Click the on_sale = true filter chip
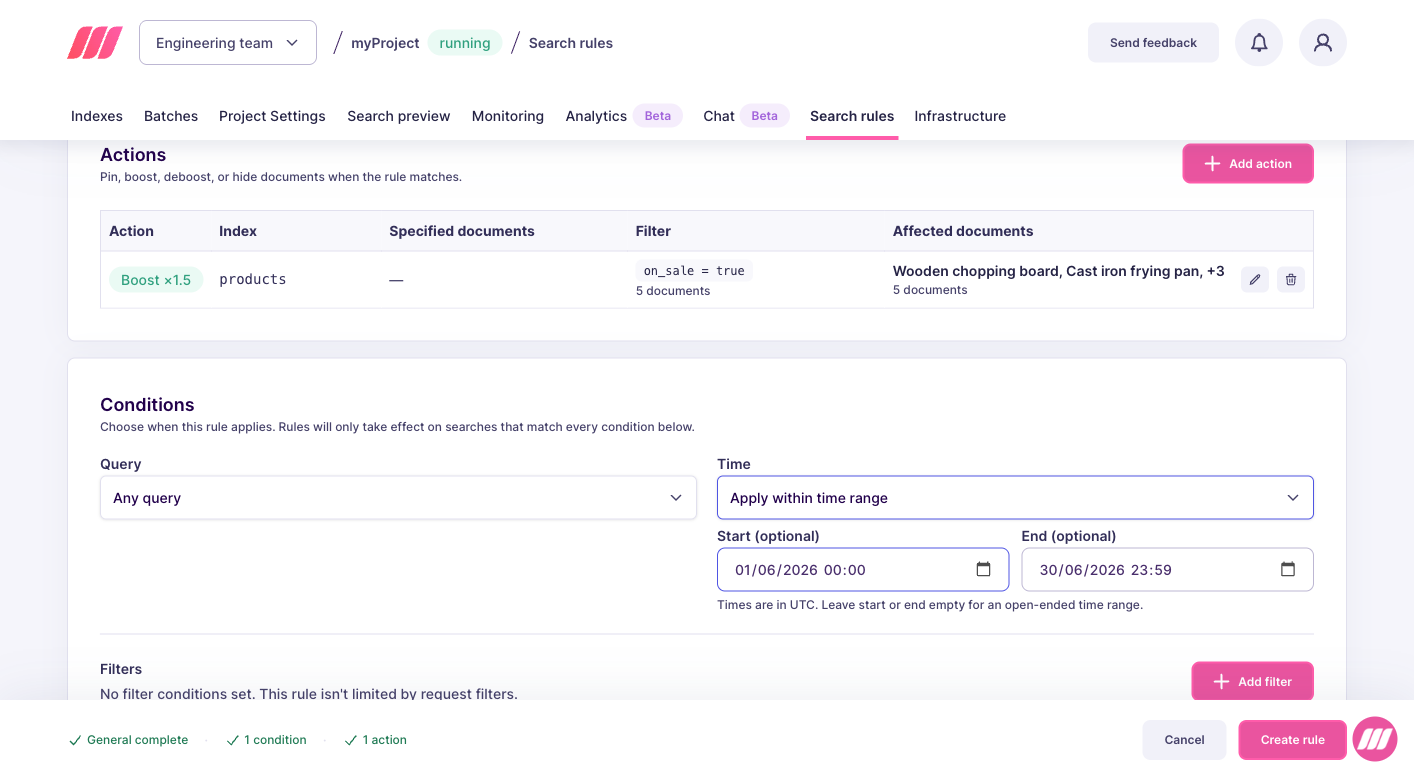 point(694,271)
